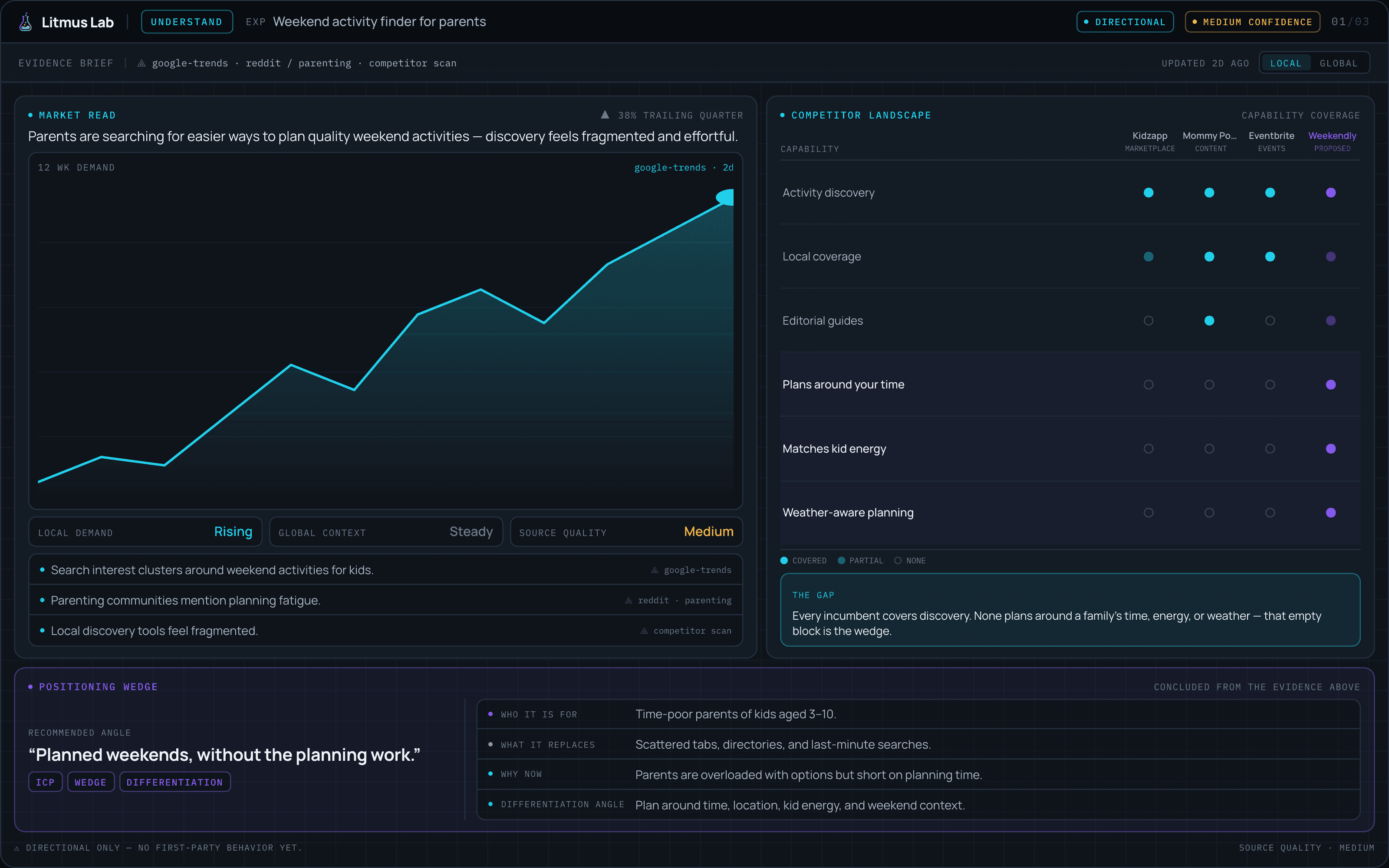Image resolution: width=1389 pixels, height=868 pixels.
Task: Click the NONE legend circle
Action: point(898,561)
